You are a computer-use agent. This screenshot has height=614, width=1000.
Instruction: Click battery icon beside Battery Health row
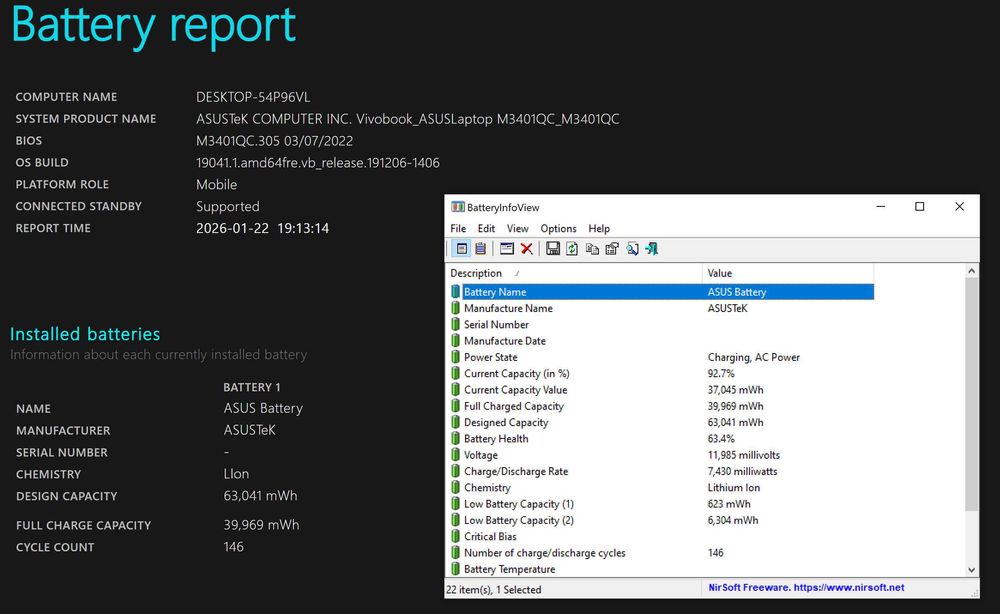(455, 439)
